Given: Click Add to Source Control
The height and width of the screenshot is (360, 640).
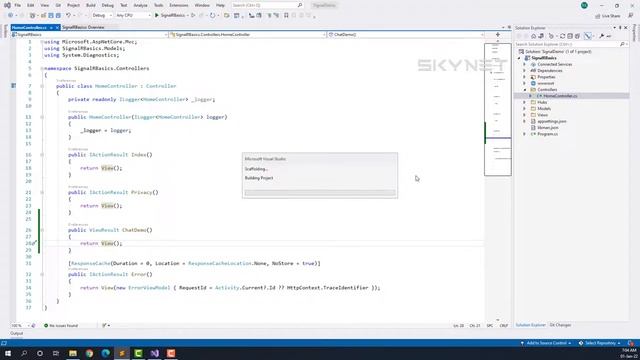Looking at the screenshot, I should 546,343.
